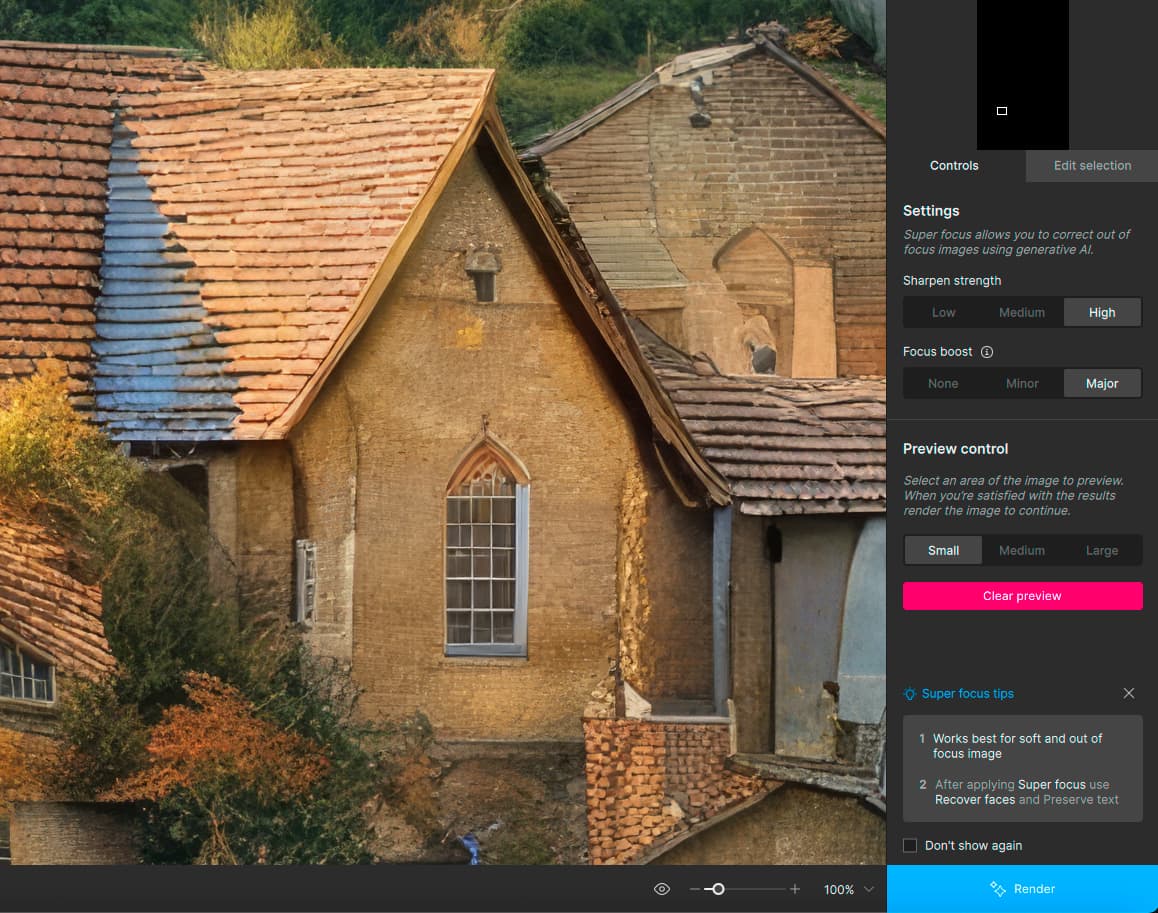Click the zoom slider handle
1158x913 pixels.
coord(718,889)
